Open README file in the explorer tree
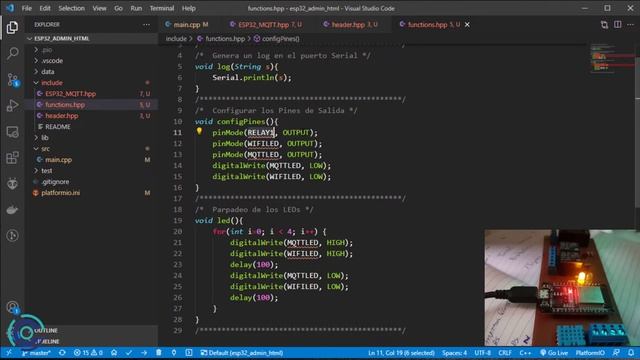The height and width of the screenshot is (360, 640). point(58,127)
